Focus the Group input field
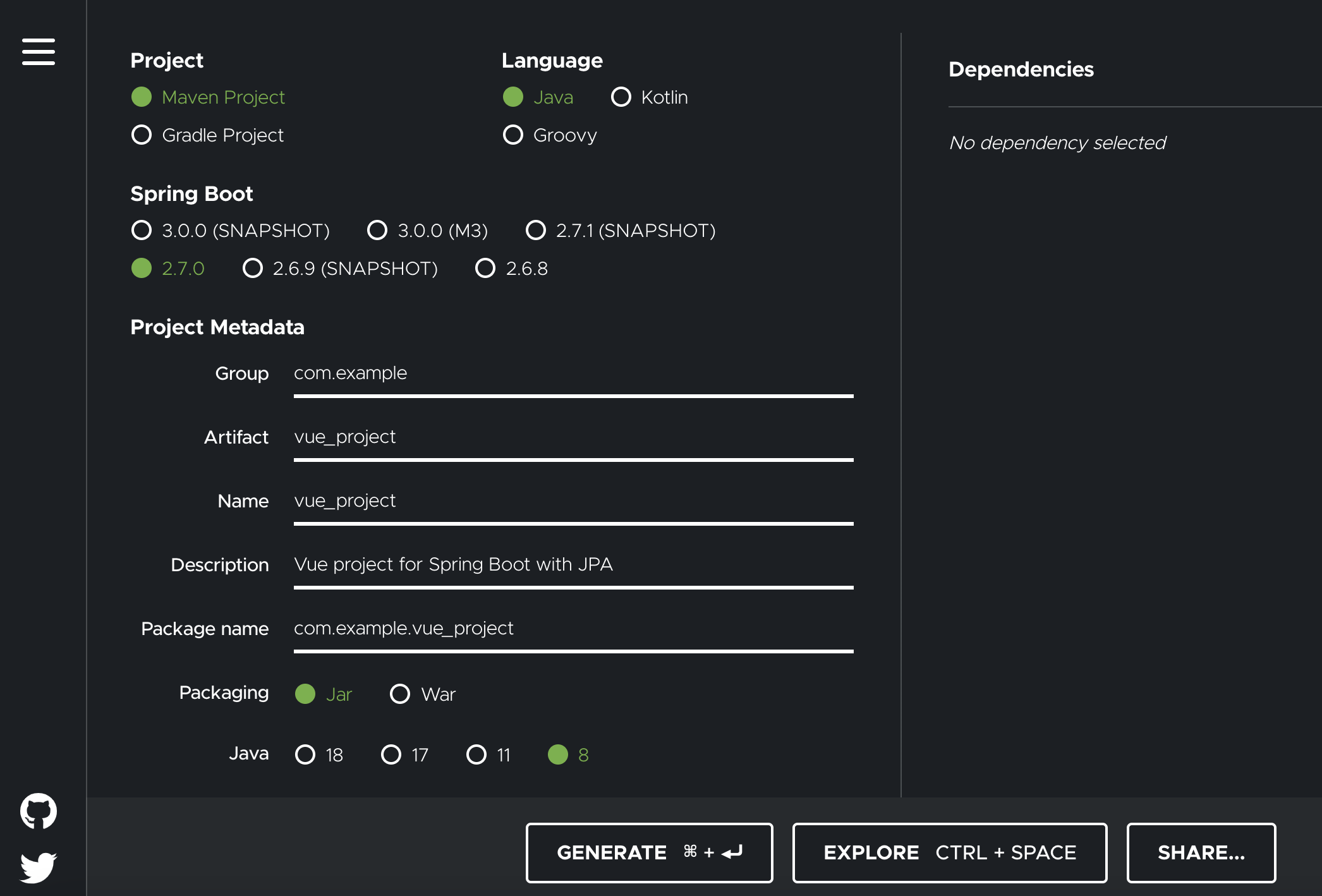 [x=574, y=374]
